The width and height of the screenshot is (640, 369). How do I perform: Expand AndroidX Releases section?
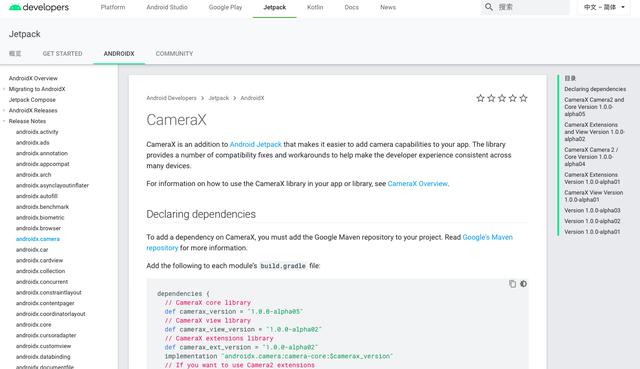[x=4, y=111]
